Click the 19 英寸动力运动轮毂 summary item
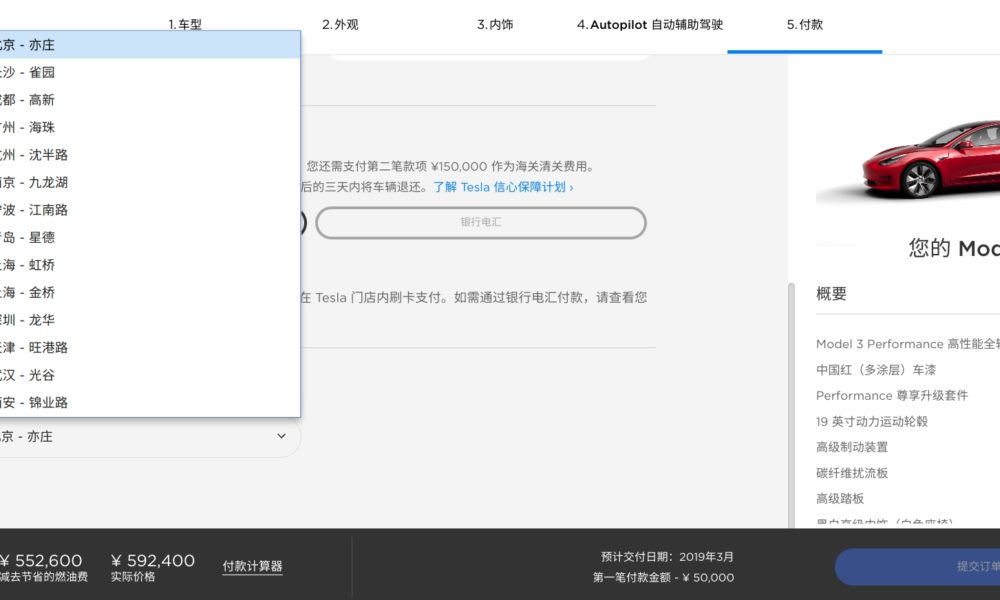This screenshot has width=1000, height=600. 872,421
